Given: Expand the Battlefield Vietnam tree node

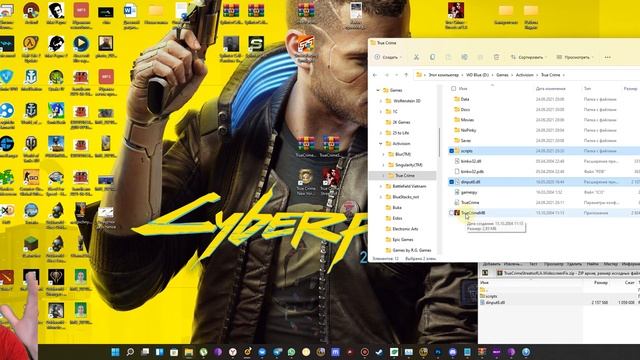Looking at the screenshot, I should pyautogui.click(x=381, y=186).
